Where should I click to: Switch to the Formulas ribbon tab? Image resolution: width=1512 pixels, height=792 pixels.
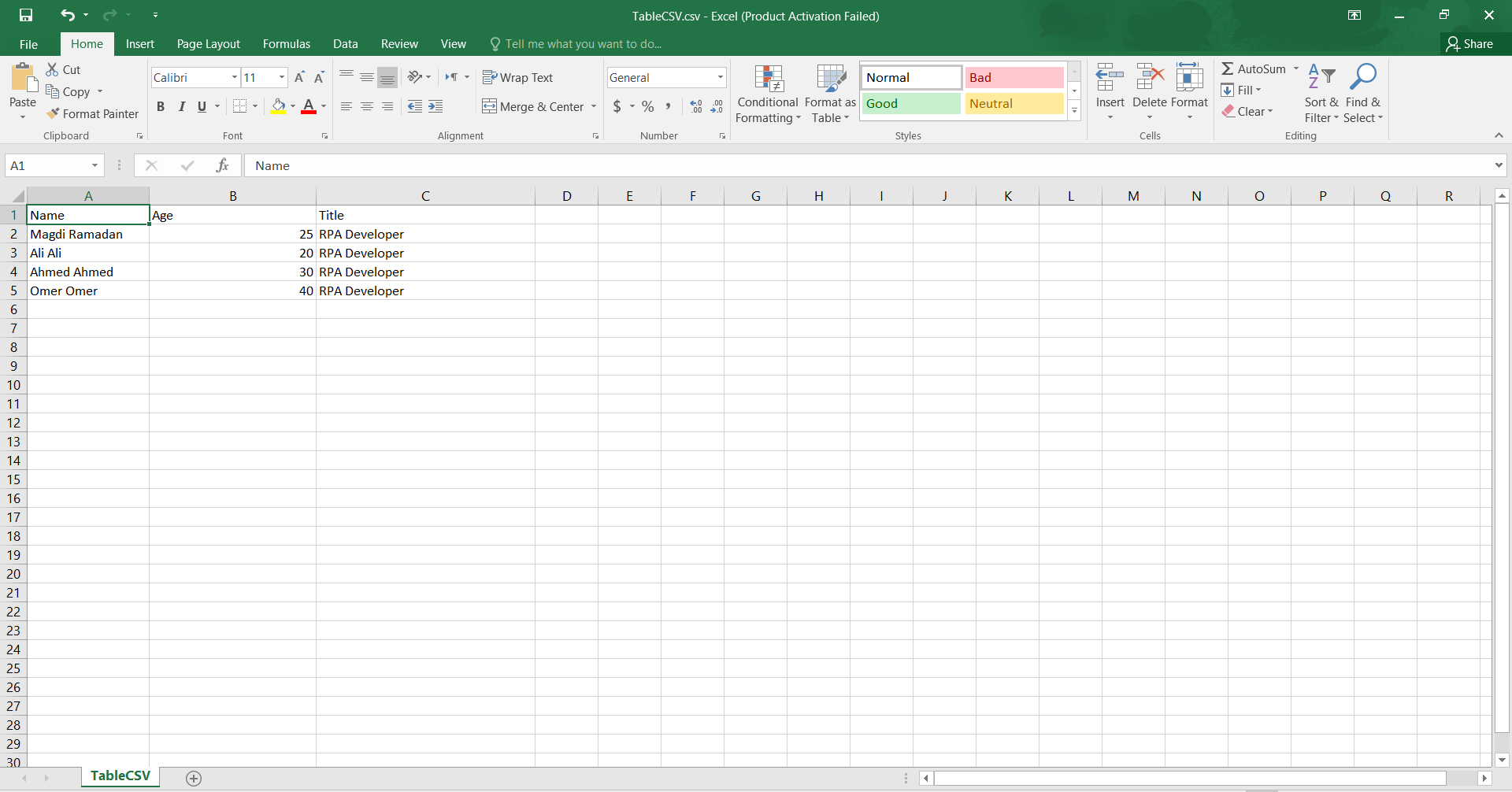coord(286,44)
